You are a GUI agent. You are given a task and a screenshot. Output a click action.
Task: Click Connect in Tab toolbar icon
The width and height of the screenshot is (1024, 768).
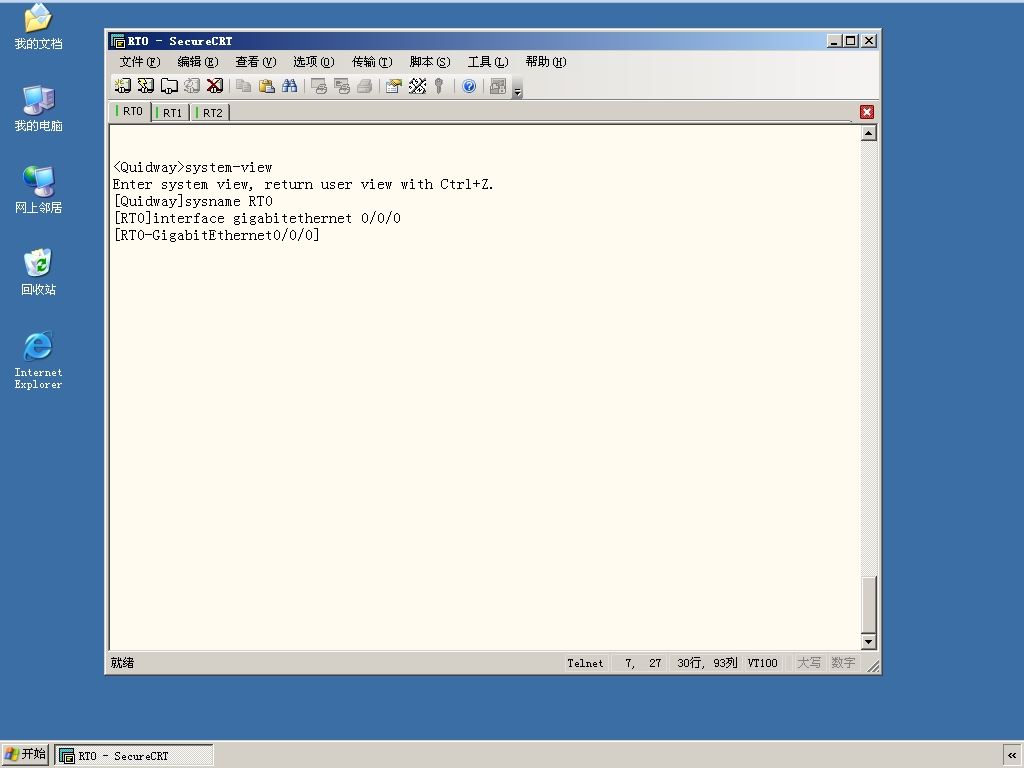pyautogui.click(x=169, y=86)
